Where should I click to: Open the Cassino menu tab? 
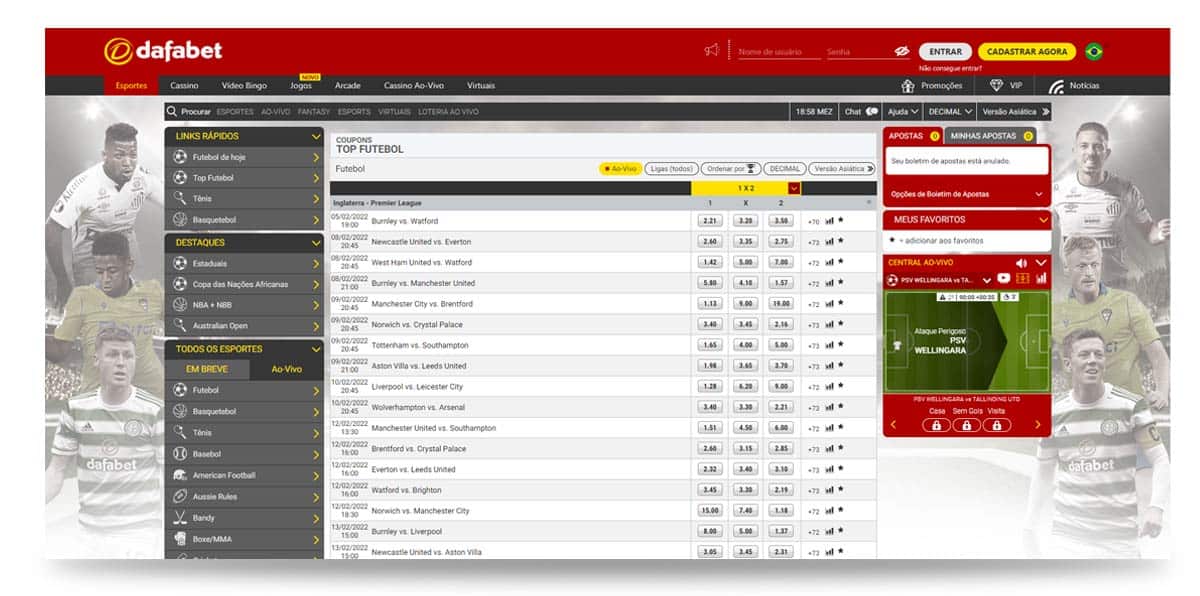tap(184, 86)
